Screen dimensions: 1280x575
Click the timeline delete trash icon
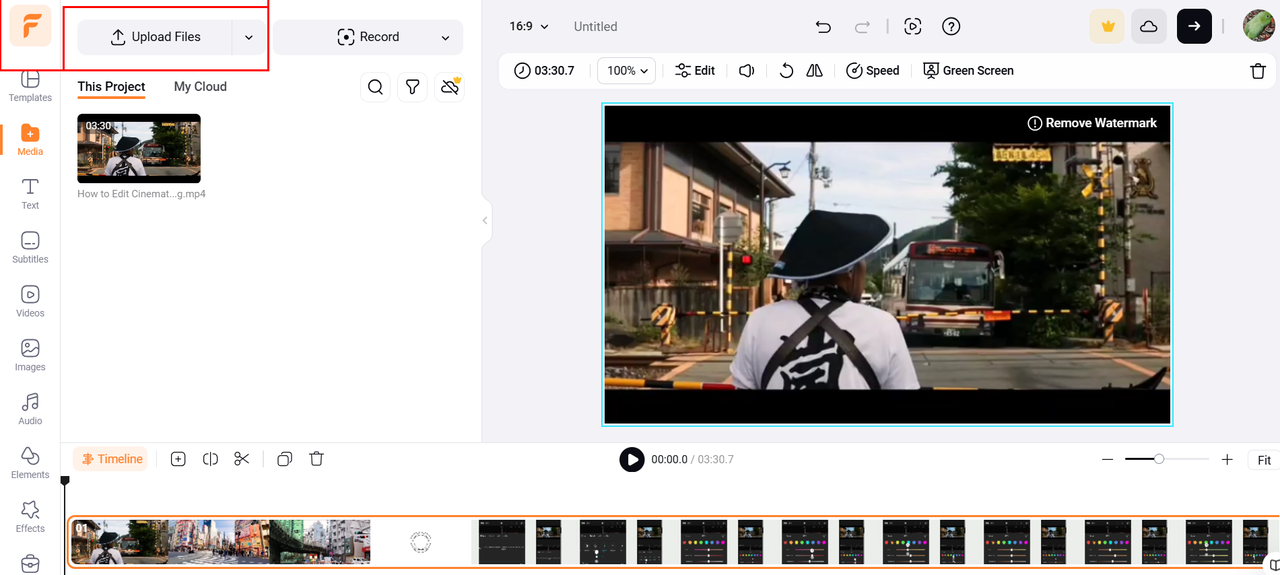click(x=317, y=459)
